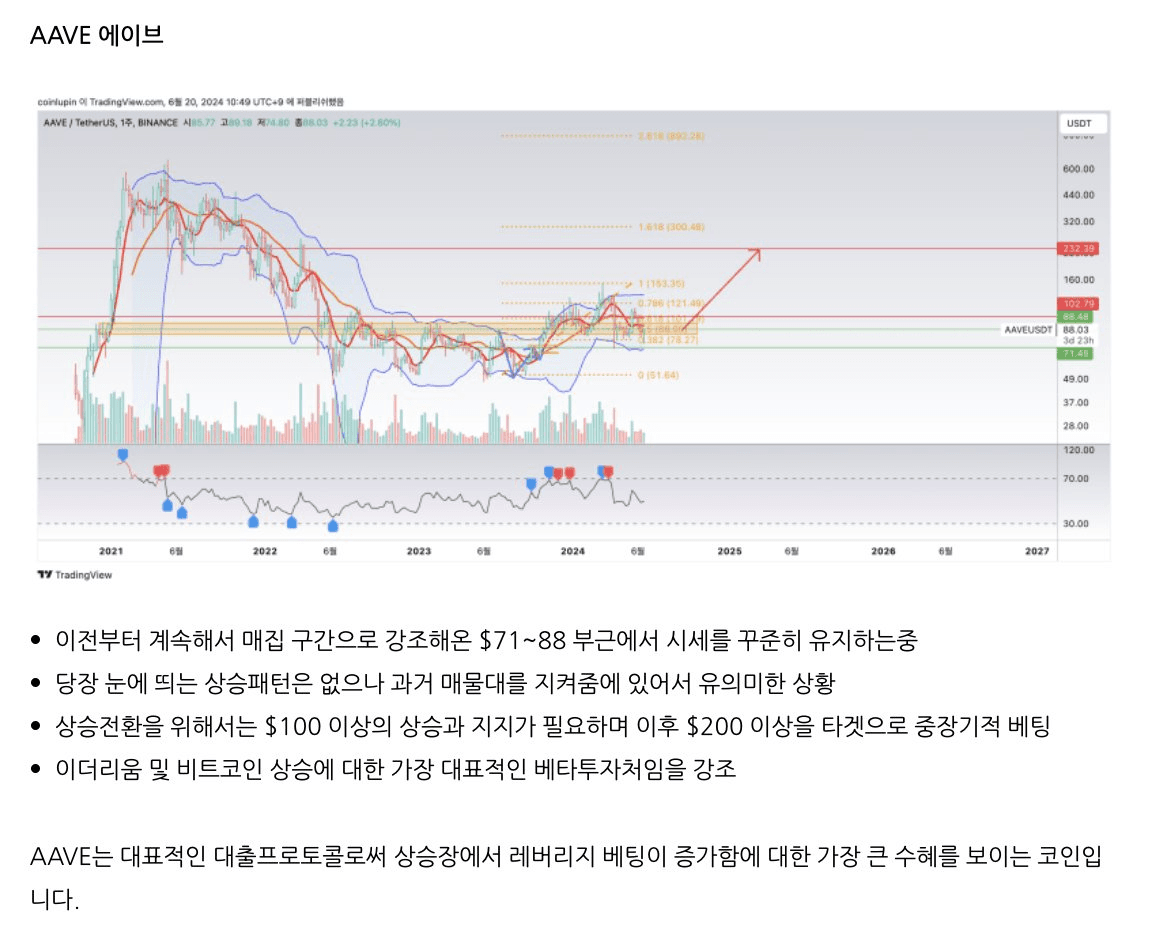The width and height of the screenshot is (1156, 934).
Task: Click the TradingView logo below the chart
Action: point(74,575)
